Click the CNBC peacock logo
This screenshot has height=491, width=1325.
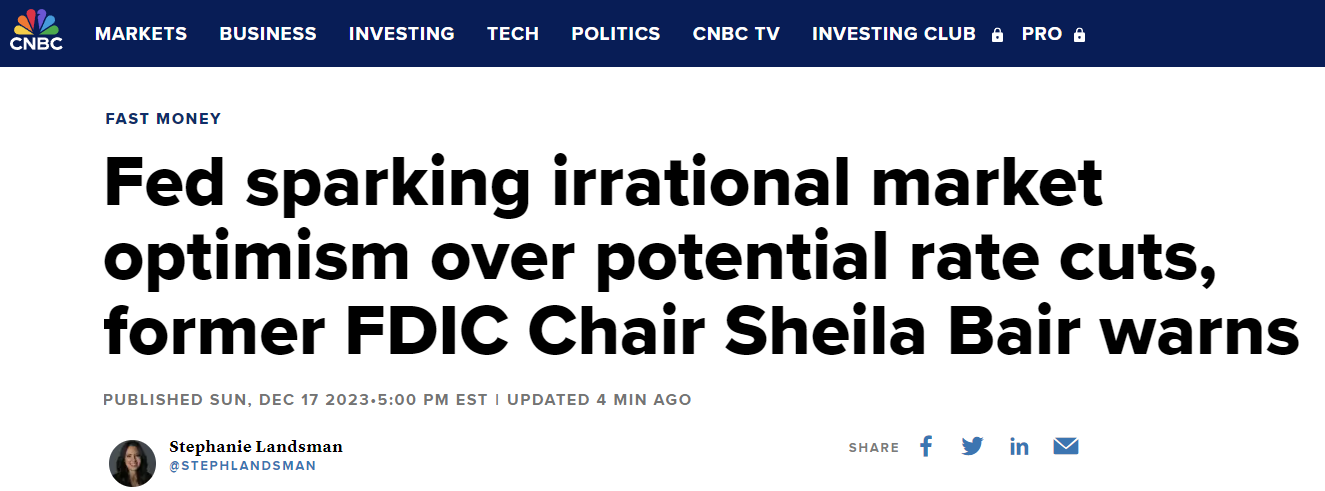point(36,30)
